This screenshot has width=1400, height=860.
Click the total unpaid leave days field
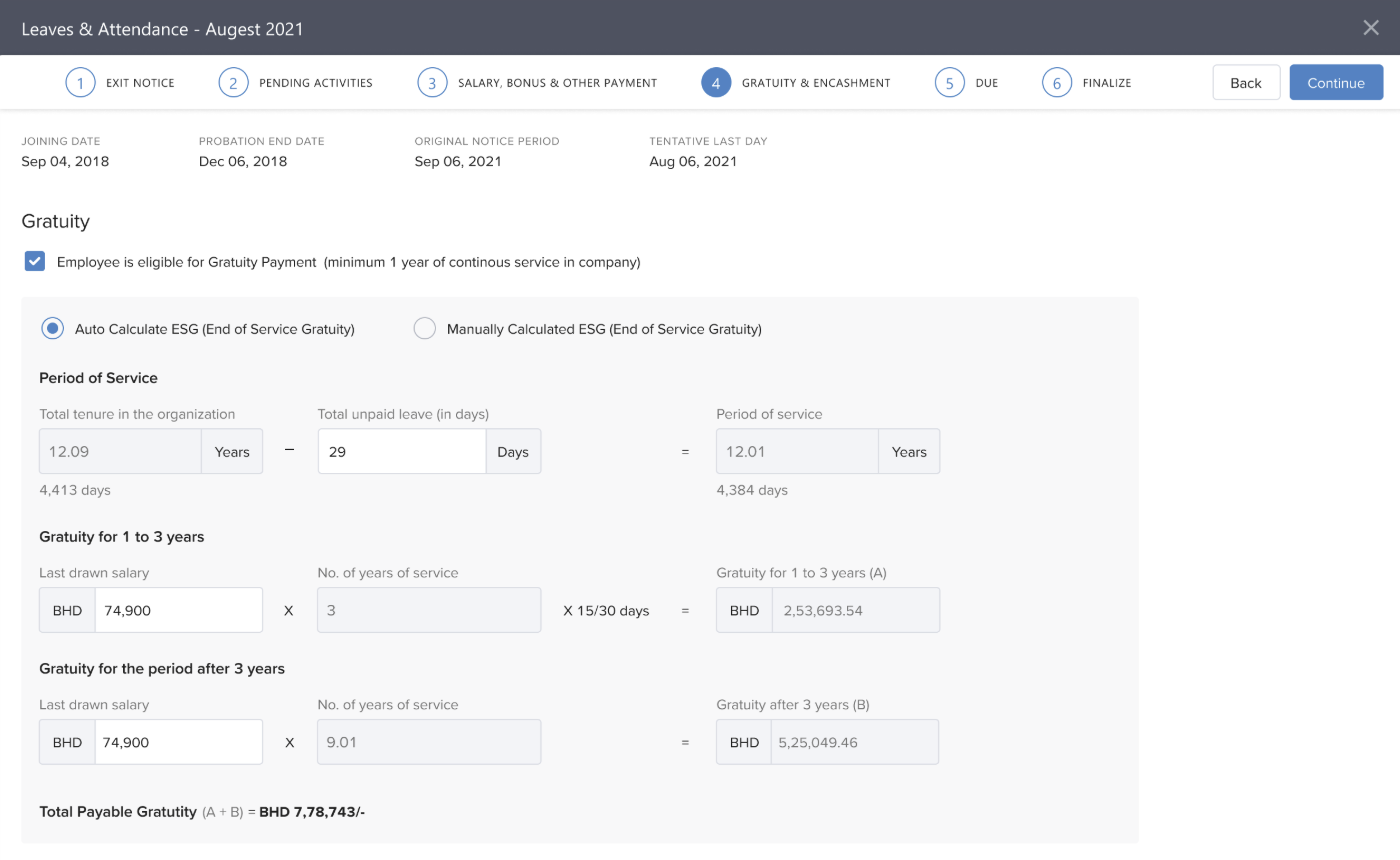pyautogui.click(x=401, y=452)
